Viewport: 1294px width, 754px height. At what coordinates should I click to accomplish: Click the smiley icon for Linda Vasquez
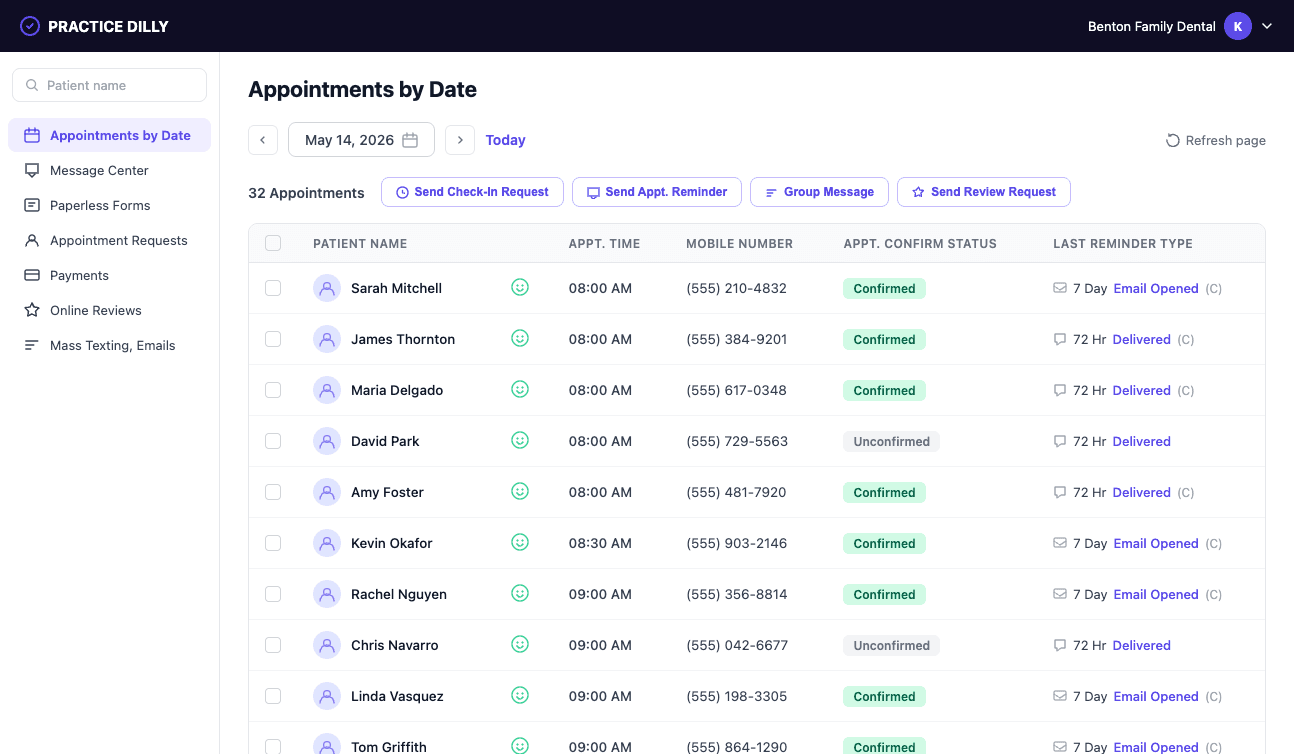[x=520, y=695]
